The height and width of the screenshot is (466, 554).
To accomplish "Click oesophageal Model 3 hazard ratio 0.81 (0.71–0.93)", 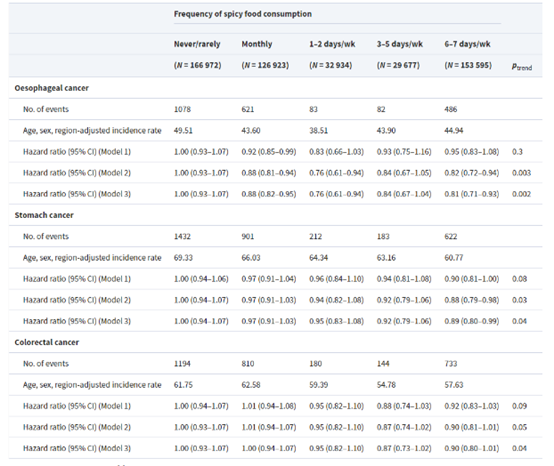I will click(x=472, y=194).
